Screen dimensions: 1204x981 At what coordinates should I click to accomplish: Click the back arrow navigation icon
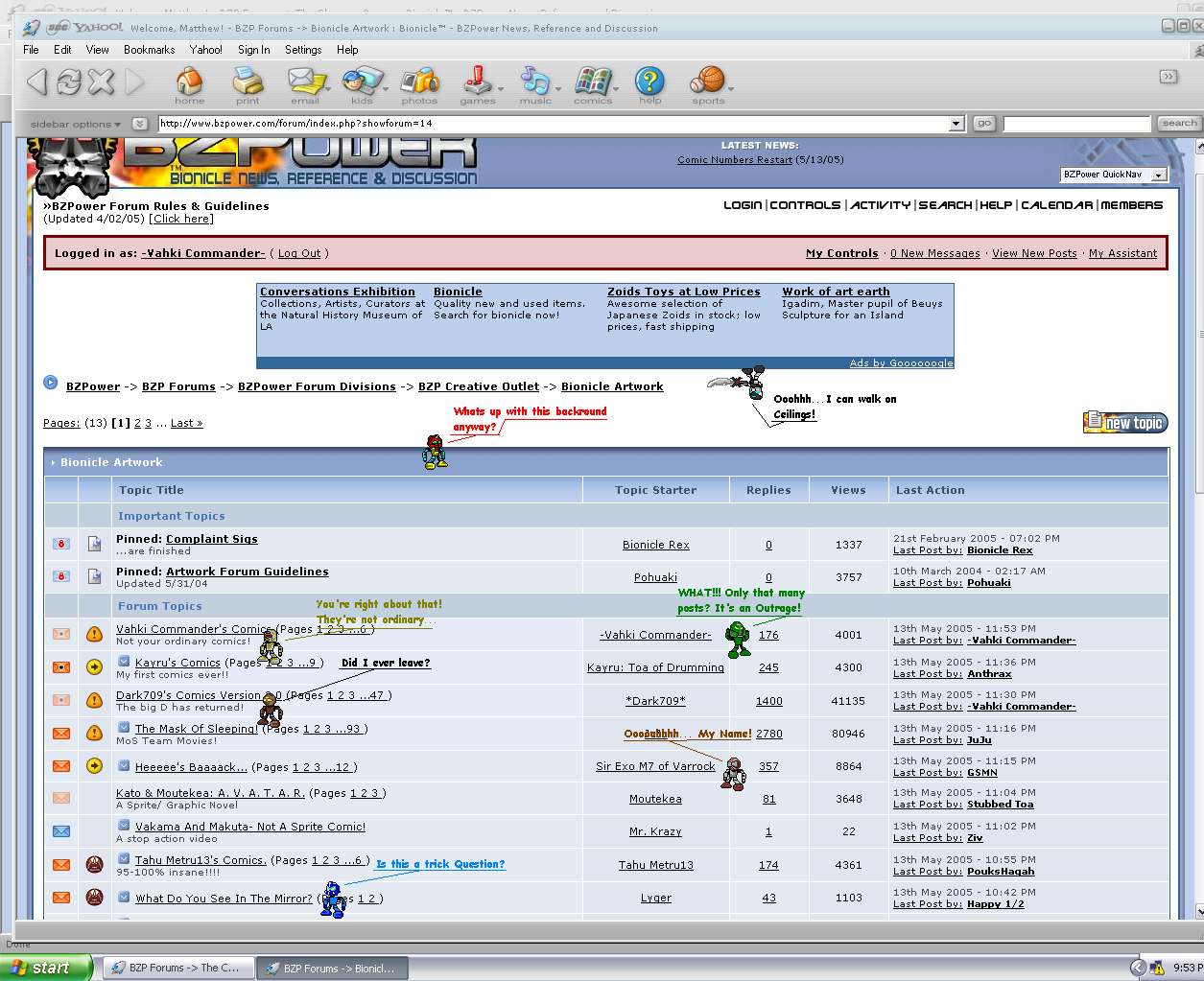(x=37, y=82)
